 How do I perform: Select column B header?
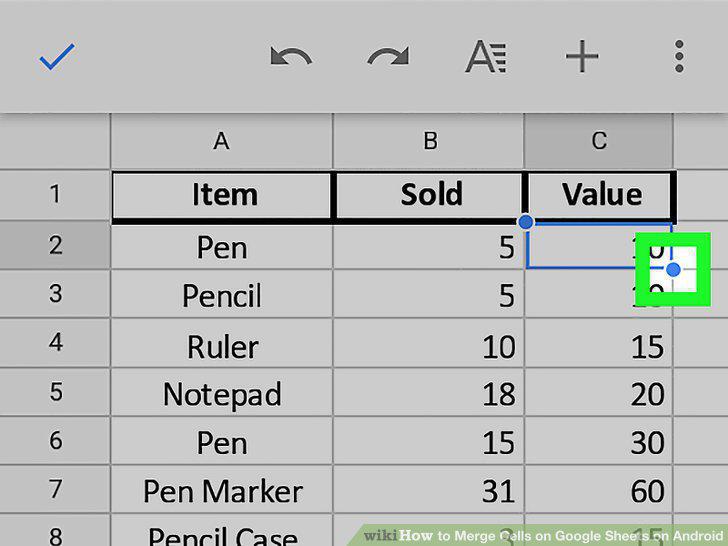click(x=429, y=141)
